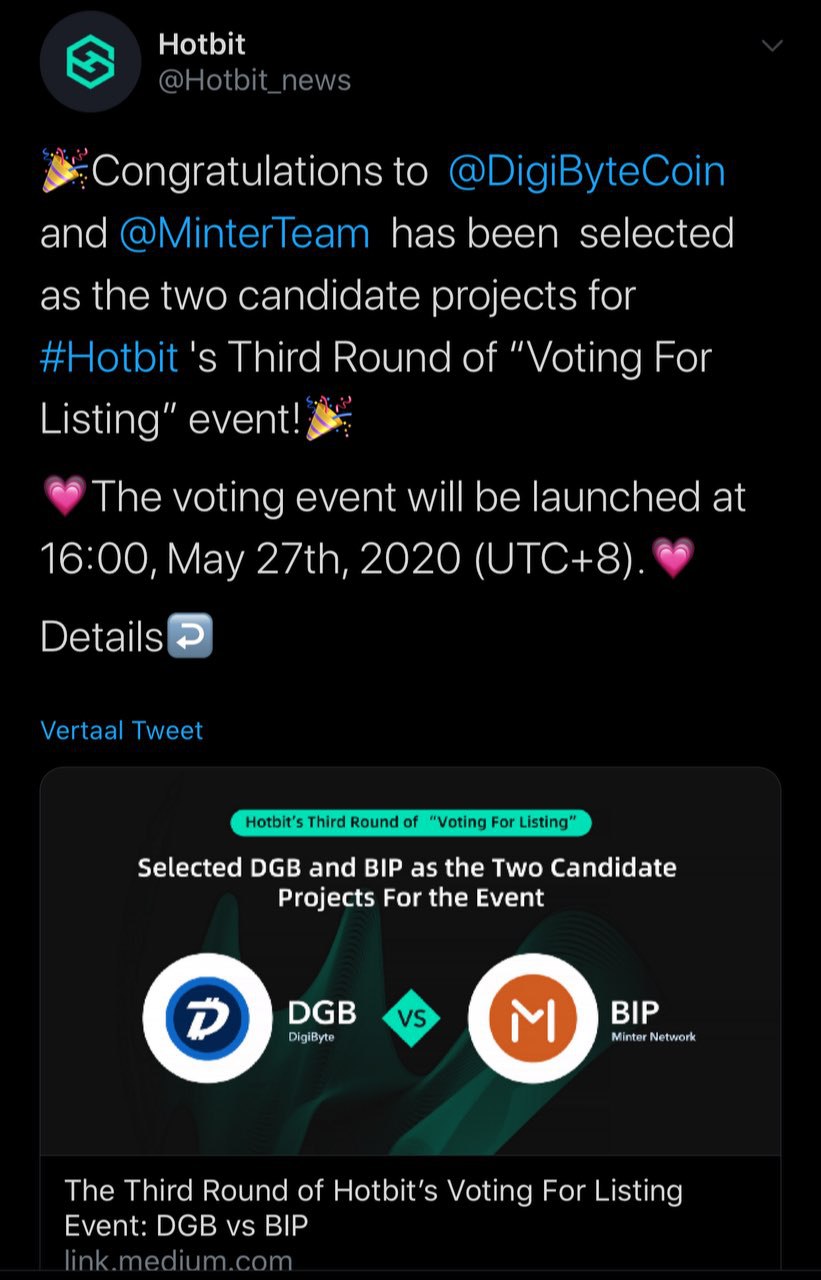Click the green "Voting For Listing" banner pill
Screen dimensions: 821x1280
[x=411, y=823]
